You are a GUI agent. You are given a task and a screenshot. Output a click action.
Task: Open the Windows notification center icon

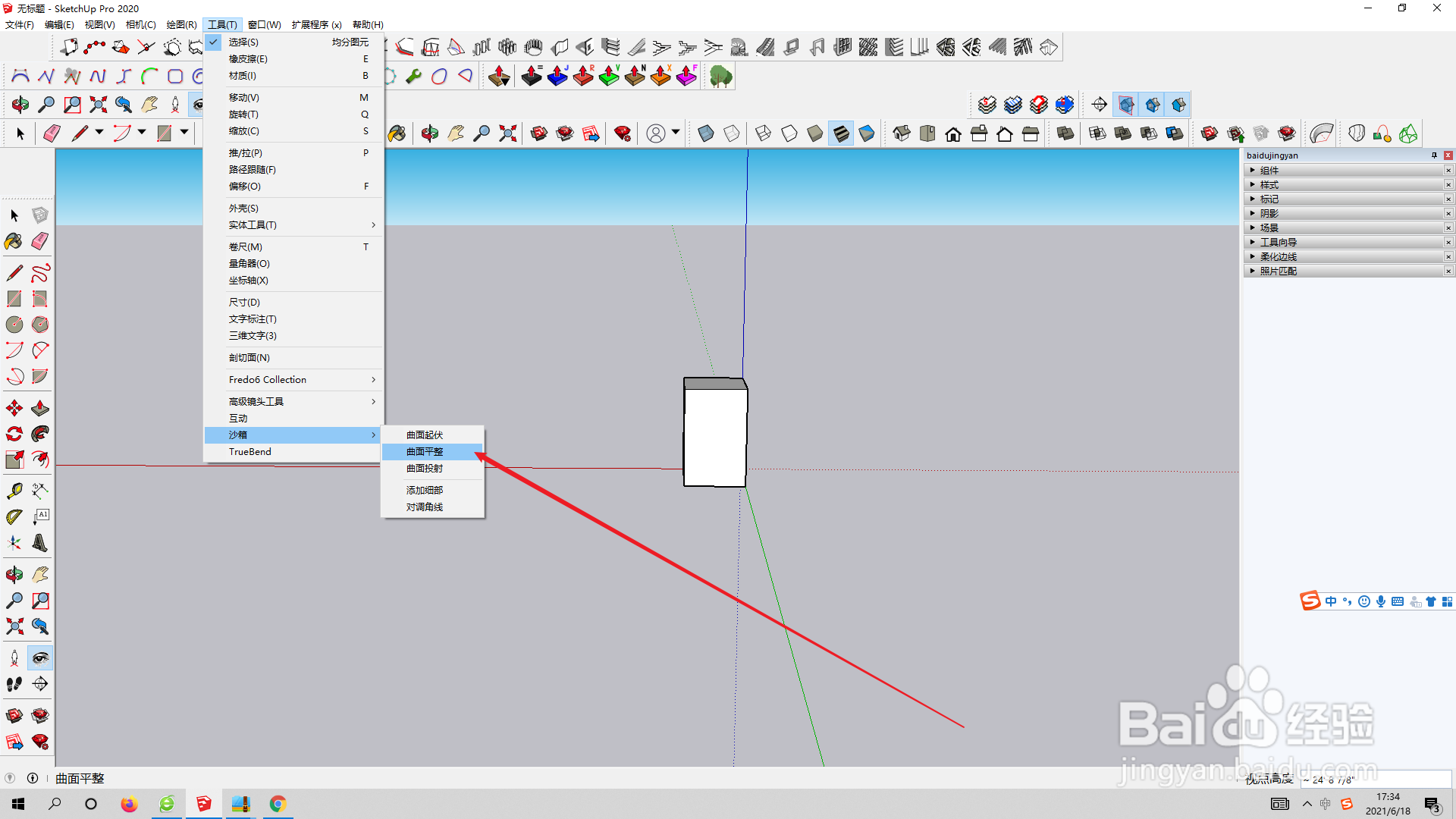1432,805
